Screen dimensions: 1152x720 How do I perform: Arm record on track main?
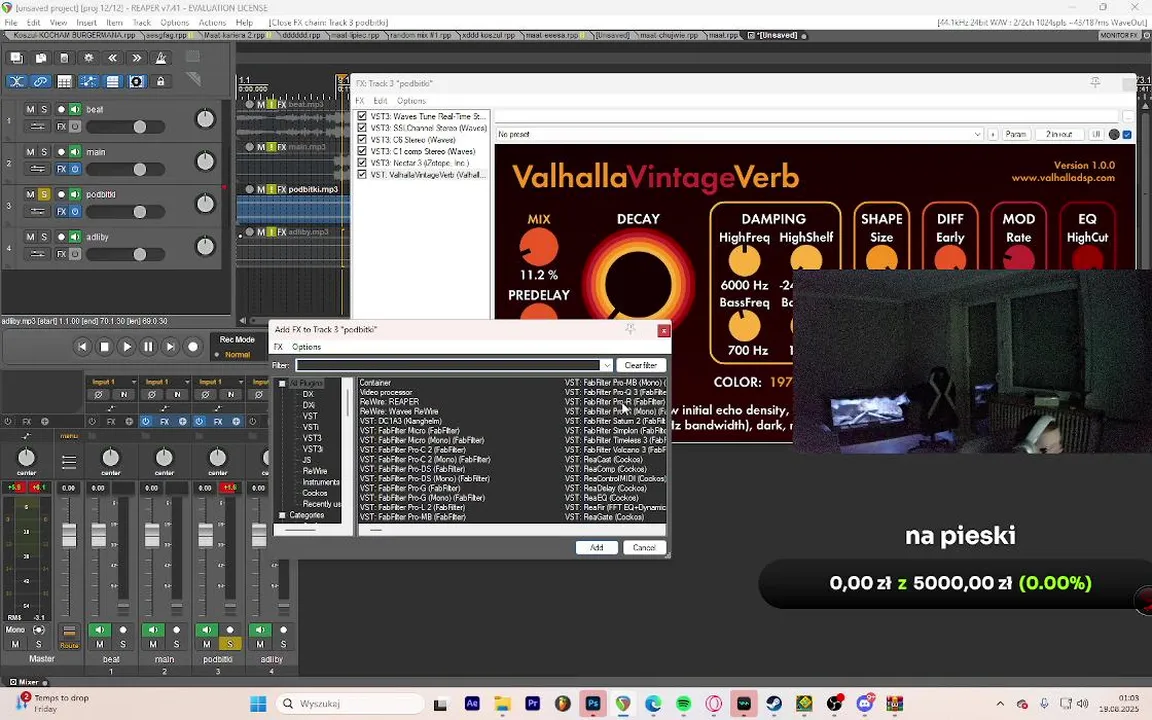(x=62, y=152)
